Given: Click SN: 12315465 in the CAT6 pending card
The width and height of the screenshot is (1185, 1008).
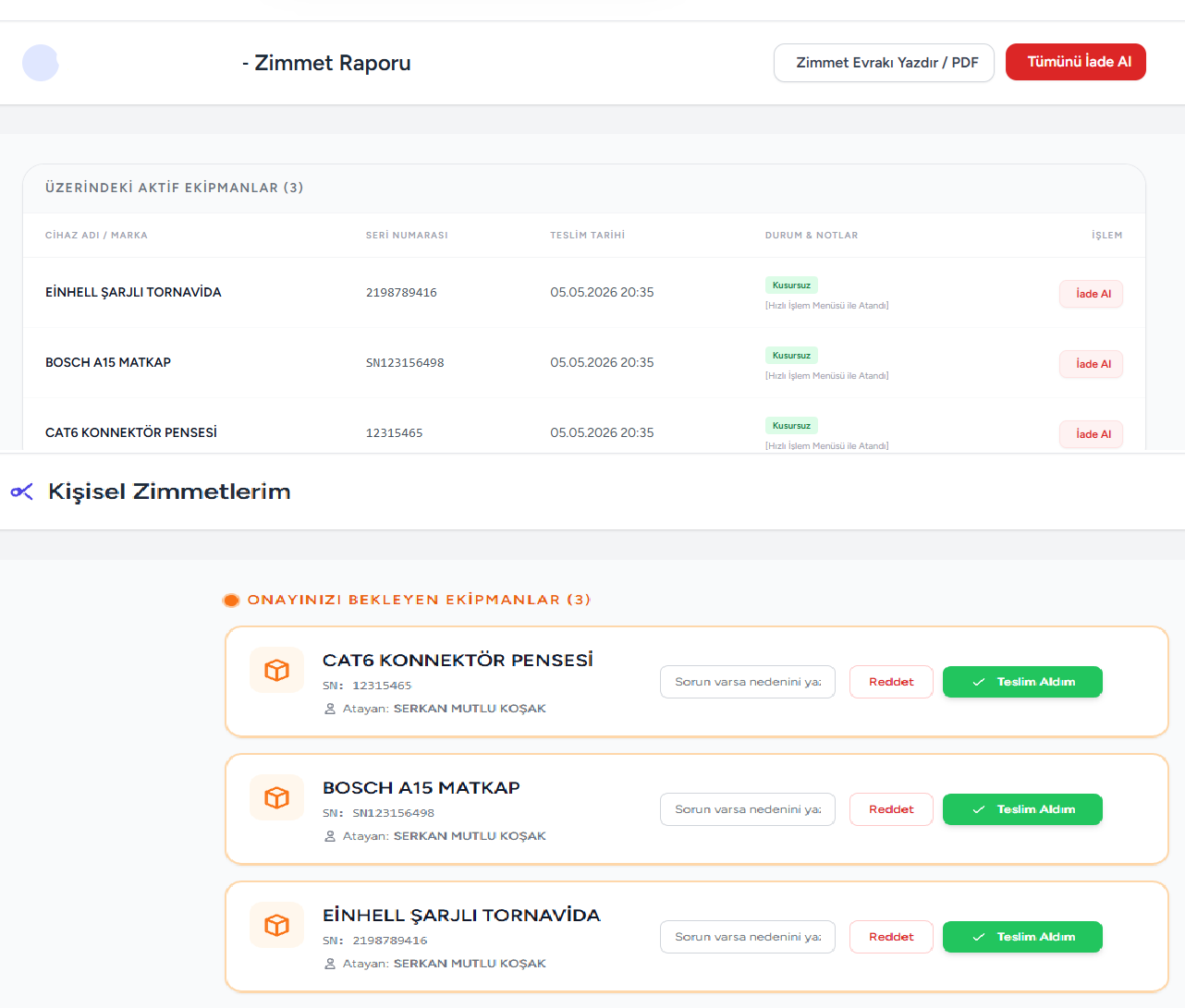Looking at the screenshot, I should (x=367, y=686).
